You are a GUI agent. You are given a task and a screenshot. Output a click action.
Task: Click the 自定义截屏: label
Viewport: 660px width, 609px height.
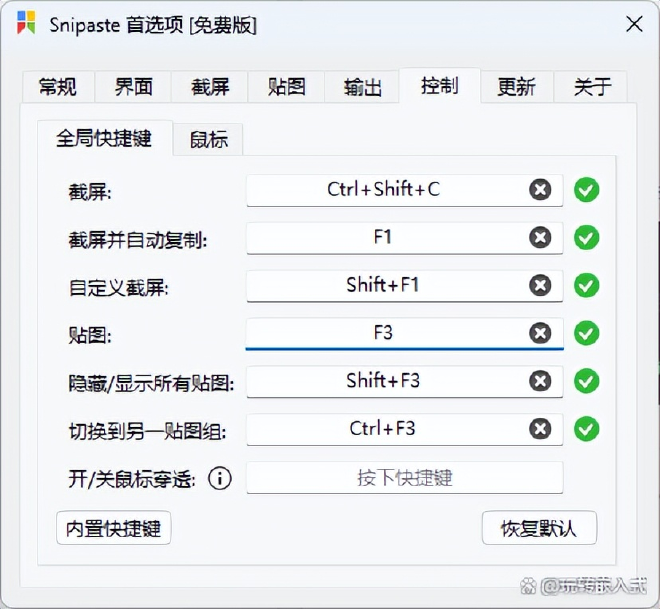pyautogui.click(x=118, y=288)
